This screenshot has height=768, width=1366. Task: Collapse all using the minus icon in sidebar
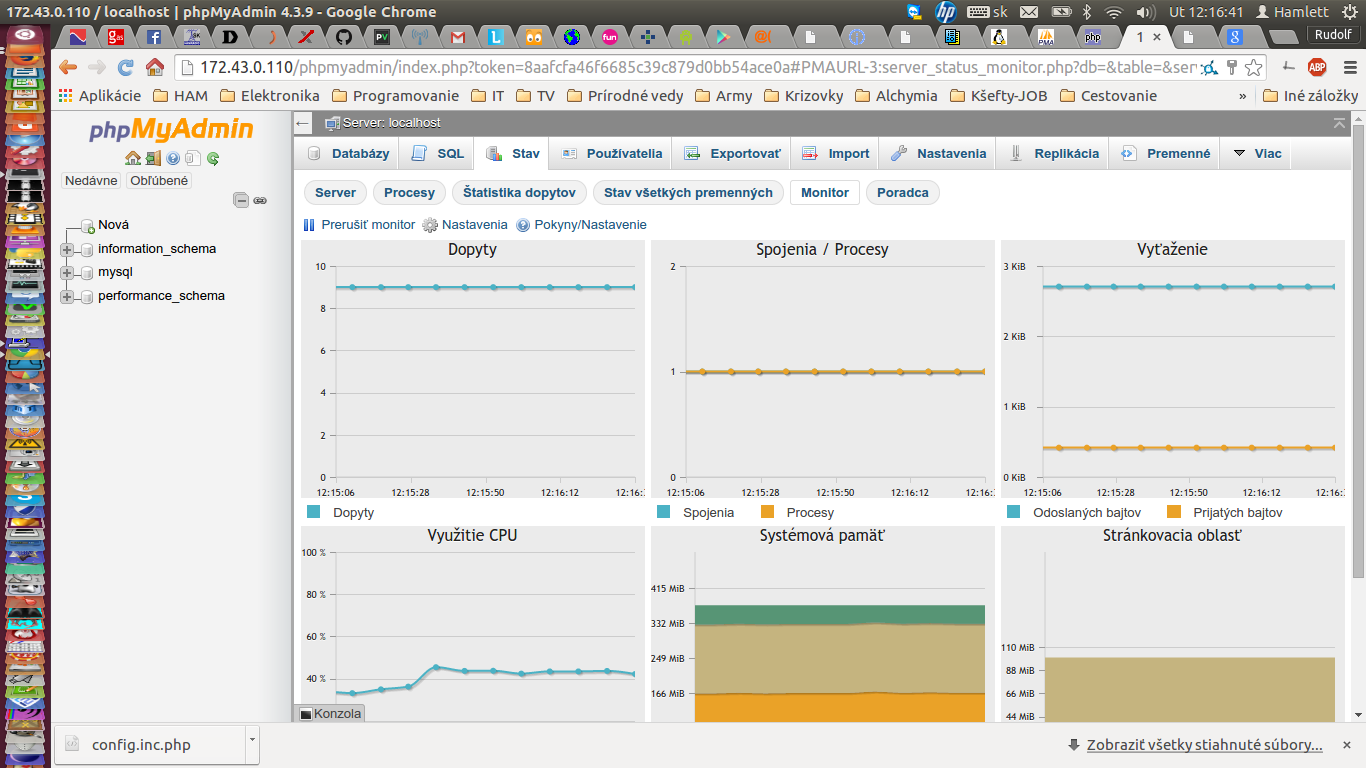[241, 200]
